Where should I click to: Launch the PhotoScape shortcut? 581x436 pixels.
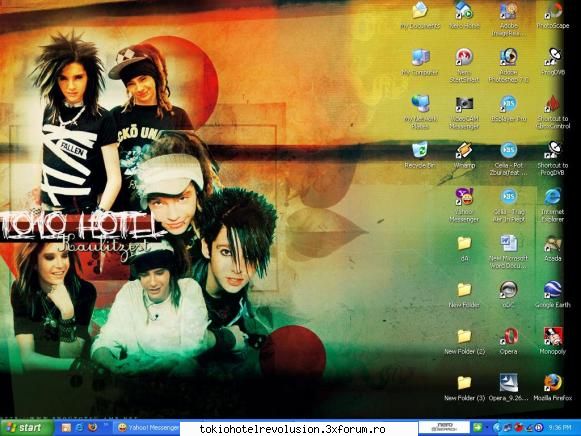click(552, 15)
